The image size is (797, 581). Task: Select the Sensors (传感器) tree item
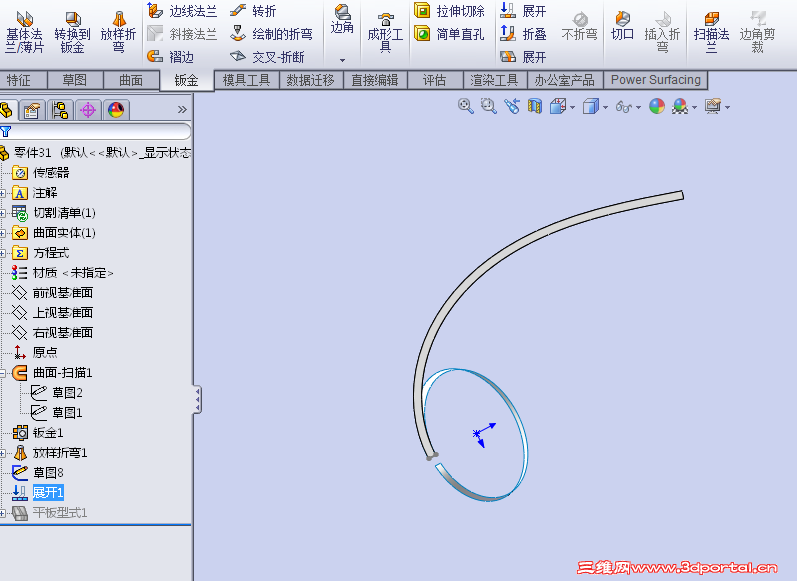tap(41, 173)
